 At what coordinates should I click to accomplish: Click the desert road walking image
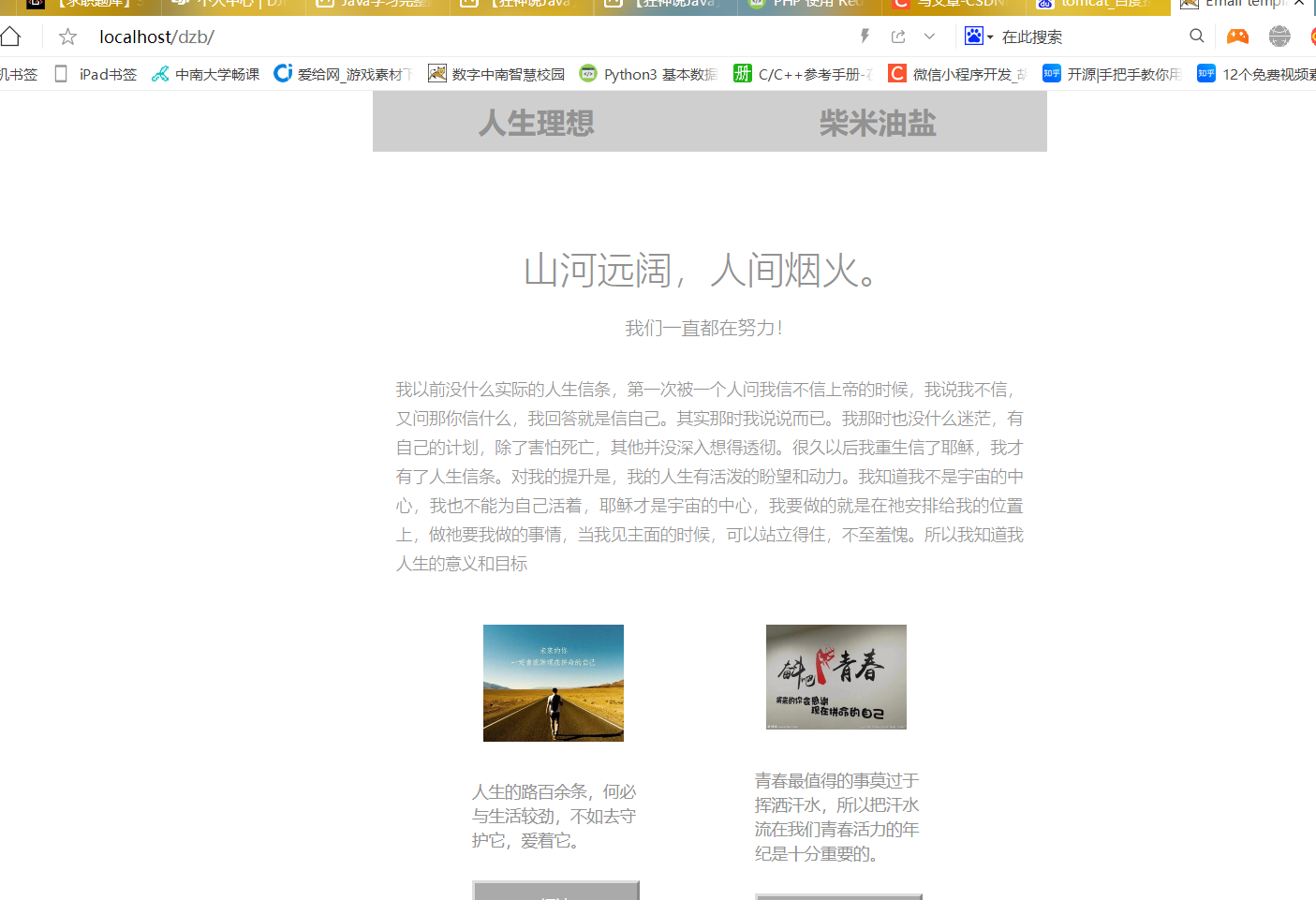(x=554, y=683)
